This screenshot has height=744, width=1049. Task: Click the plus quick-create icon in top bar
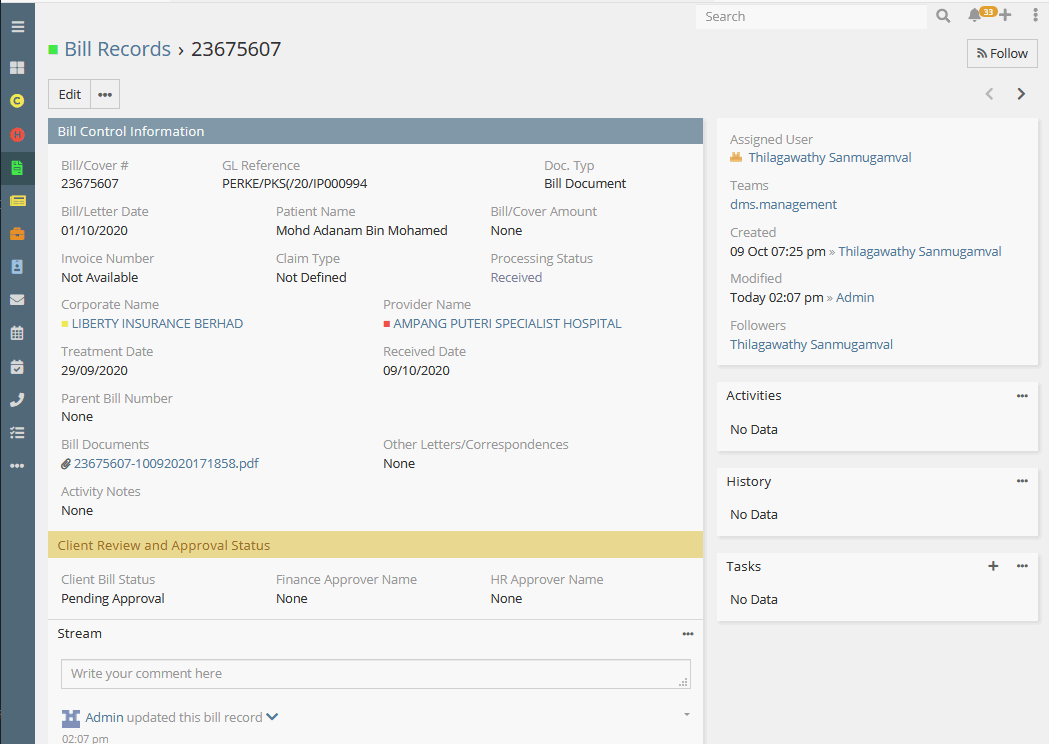click(x=1005, y=16)
